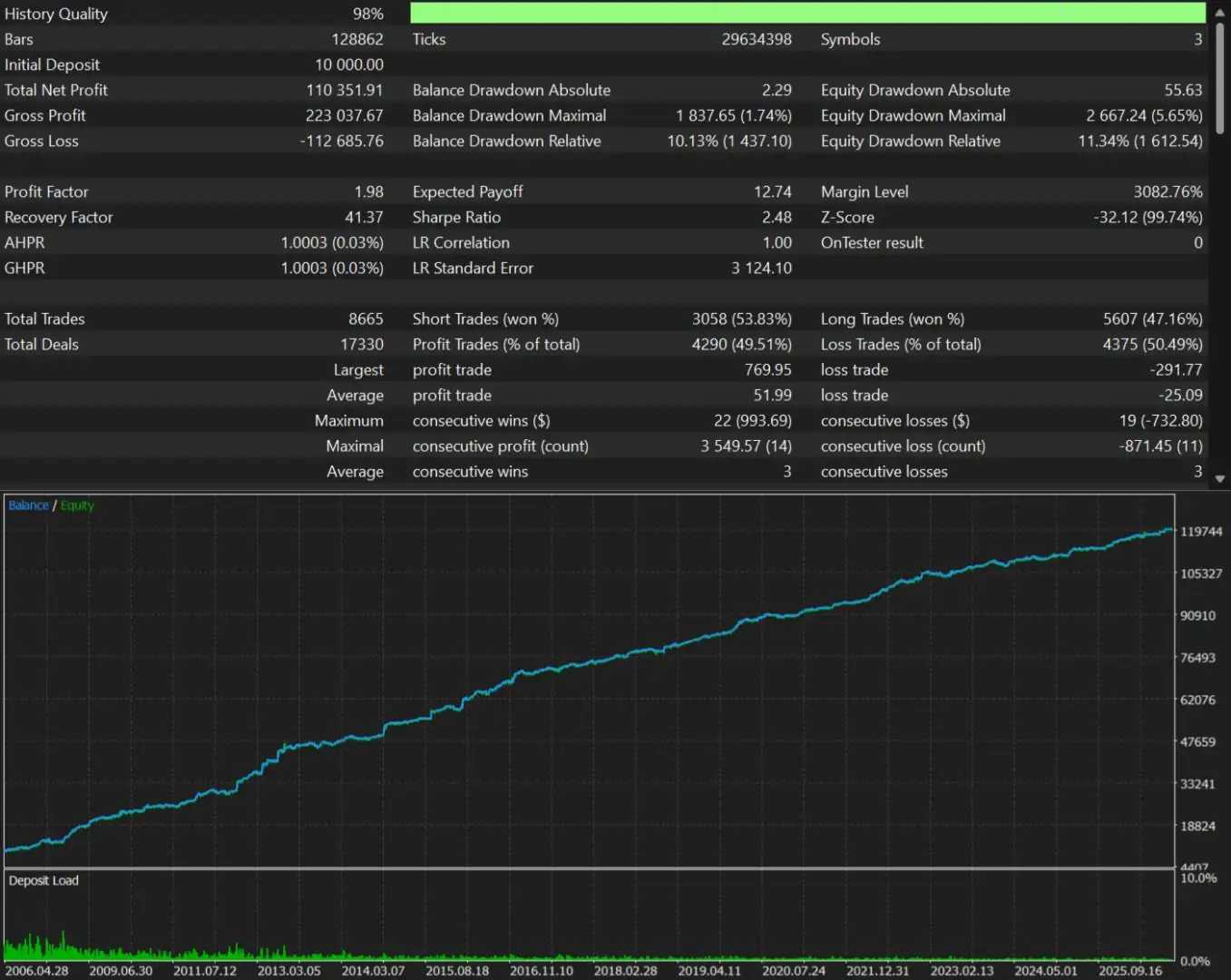Select the maximum consecutive losses value 19 (-732.80)
The width and height of the screenshot is (1231, 980).
click(x=1161, y=420)
